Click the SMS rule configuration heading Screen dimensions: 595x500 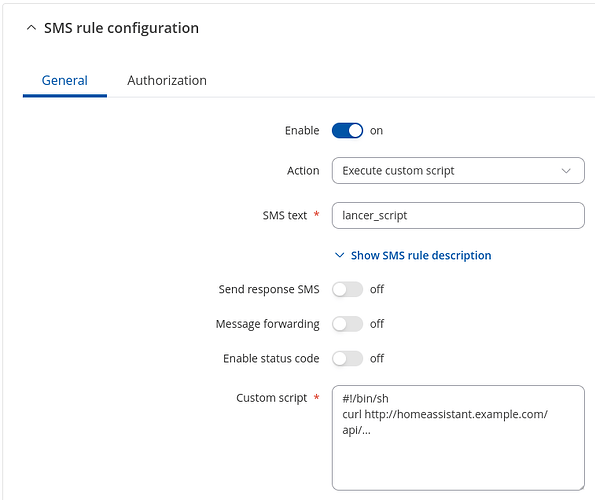121,28
